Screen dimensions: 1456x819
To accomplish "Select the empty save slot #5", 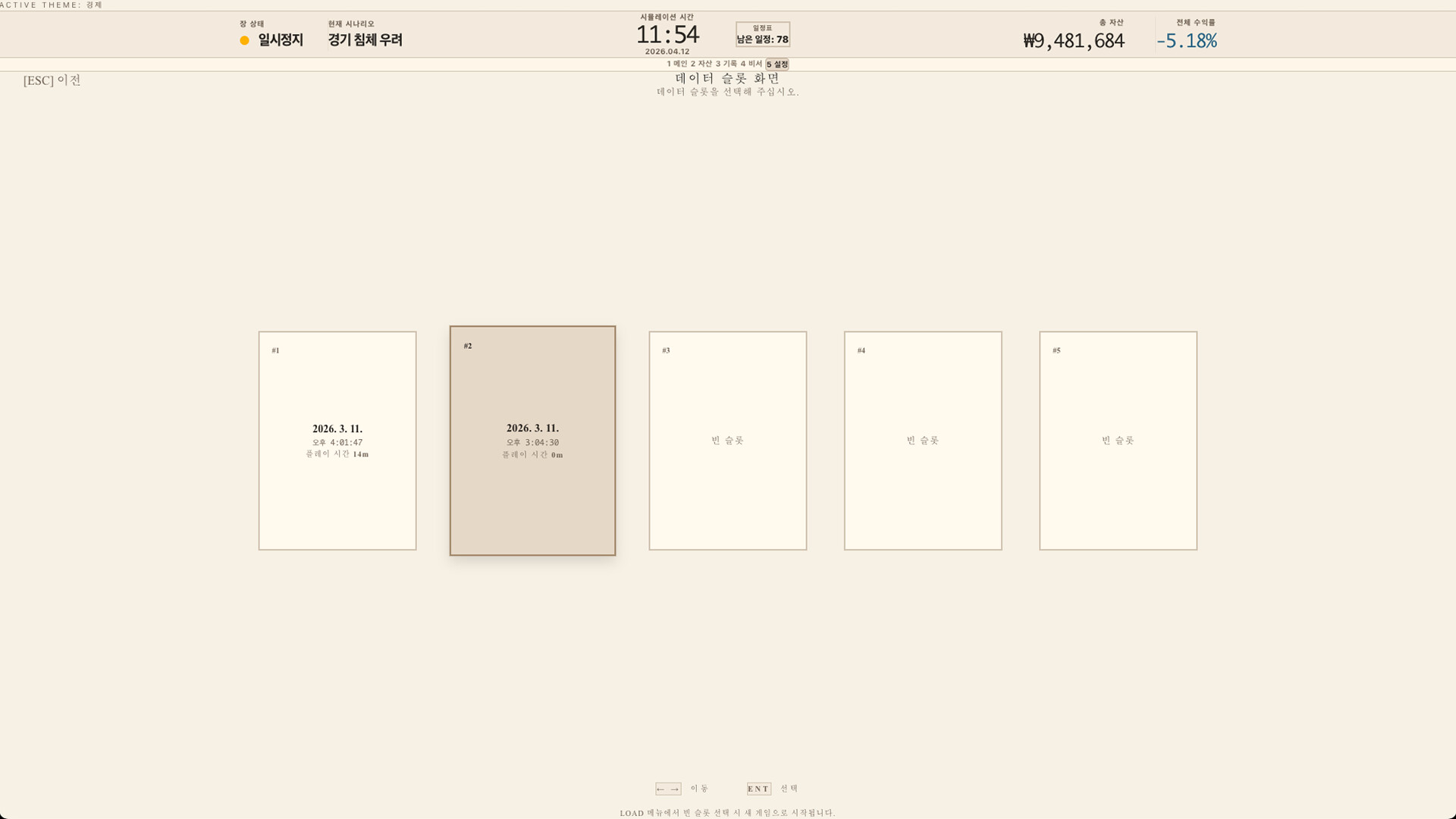I will pos(1118,441).
